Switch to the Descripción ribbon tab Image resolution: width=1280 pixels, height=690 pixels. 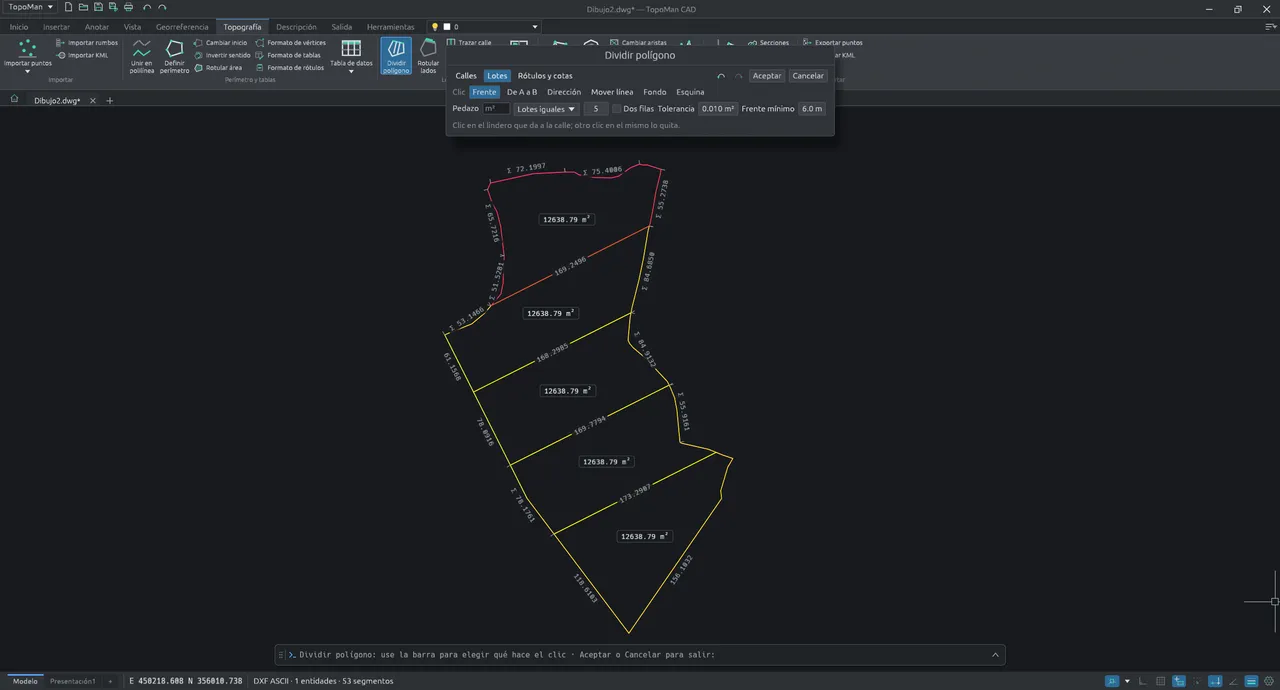pos(296,27)
